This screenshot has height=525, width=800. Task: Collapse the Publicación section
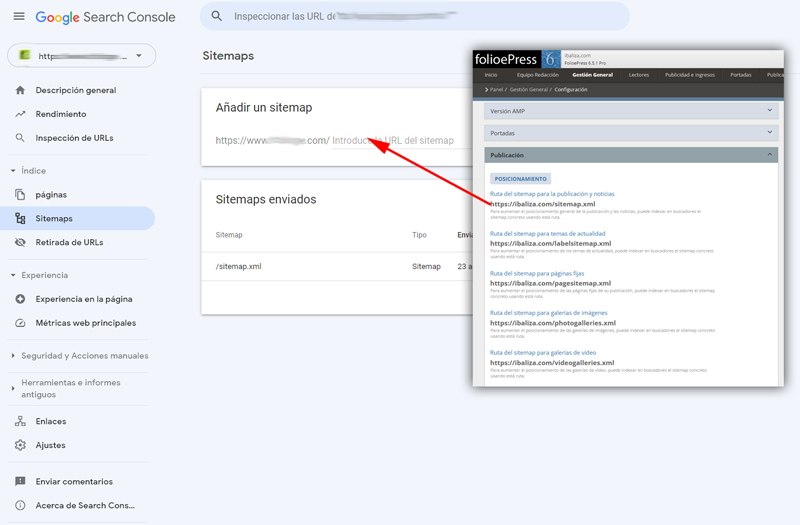click(x=631, y=155)
